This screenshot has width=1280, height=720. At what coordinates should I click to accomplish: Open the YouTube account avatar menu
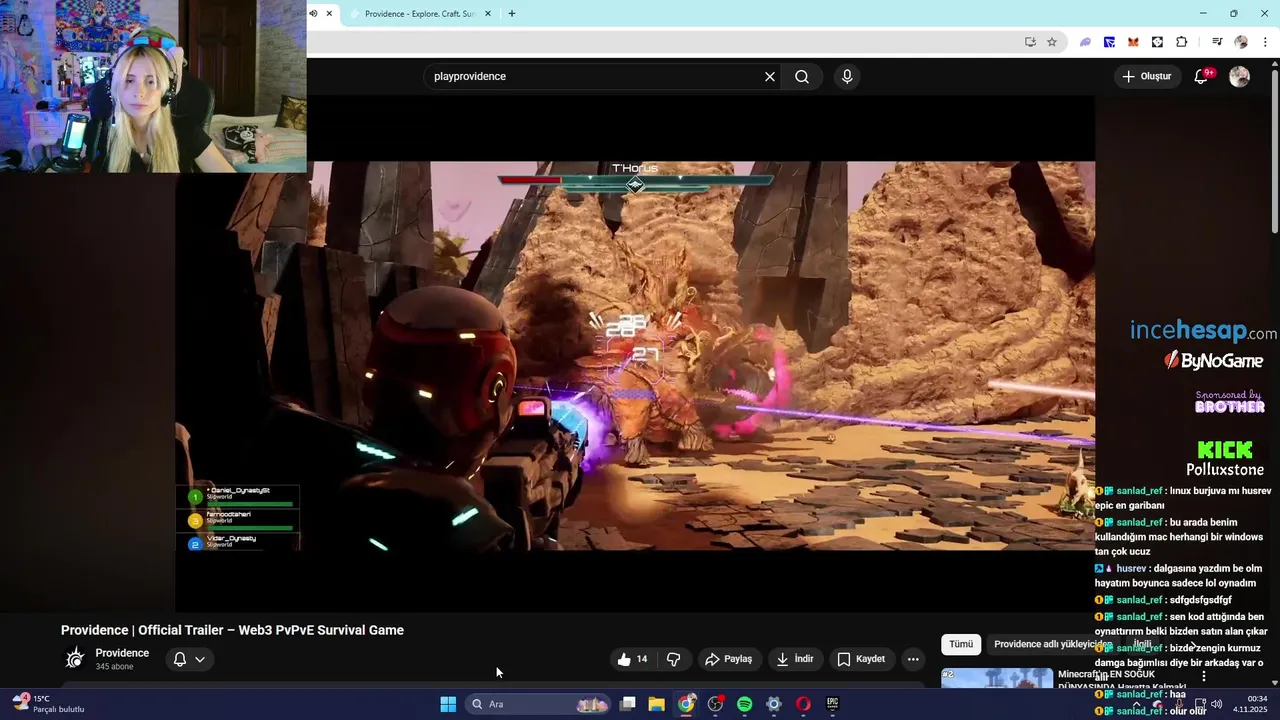1239,77
